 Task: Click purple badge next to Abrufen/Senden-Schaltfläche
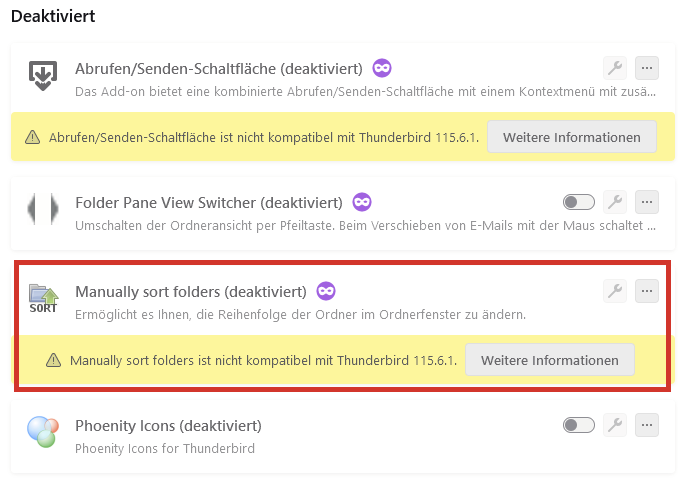382,68
